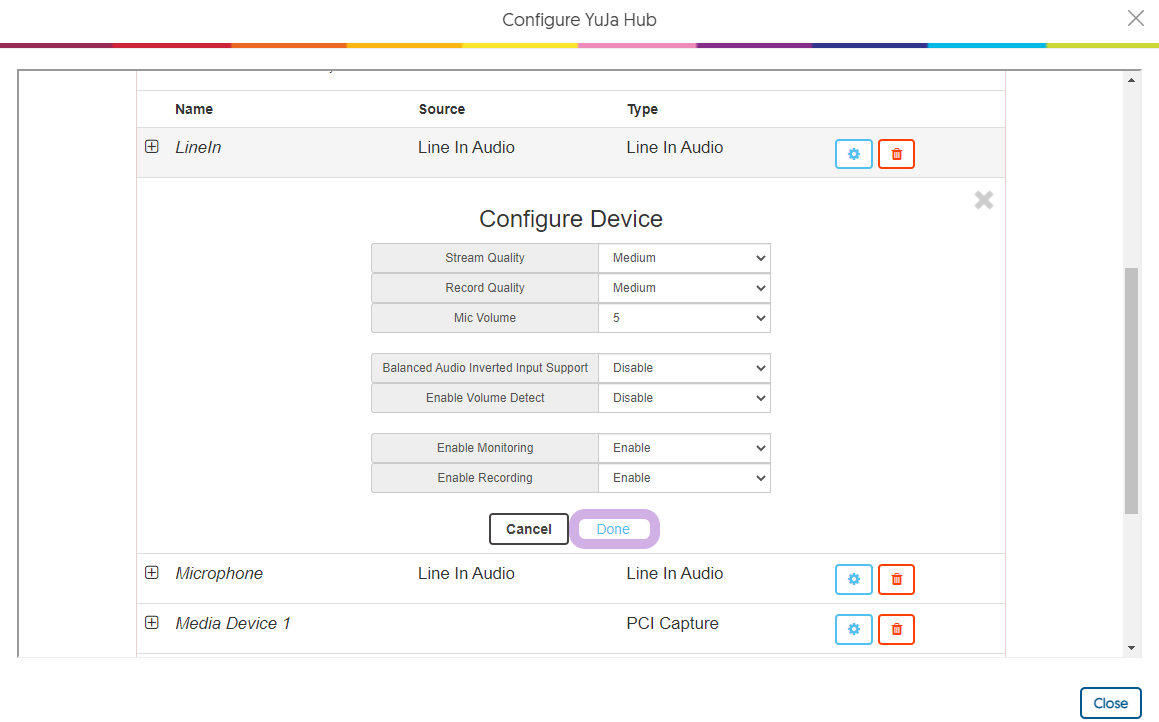Click Cancel in Configure Device
The image size is (1159, 722).
tap(528, 529)
